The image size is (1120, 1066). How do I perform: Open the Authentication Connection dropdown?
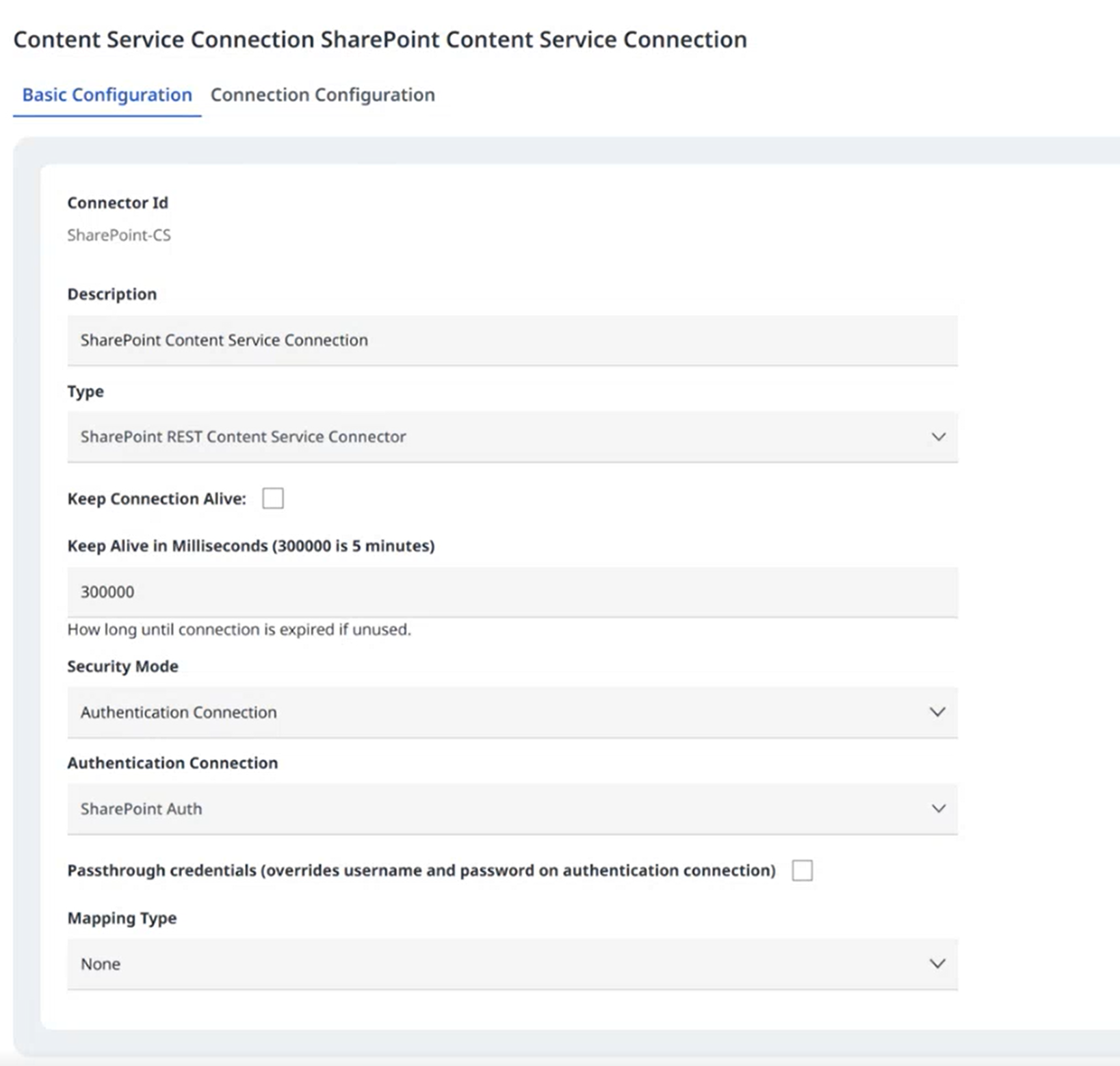(x=512, y=809)
